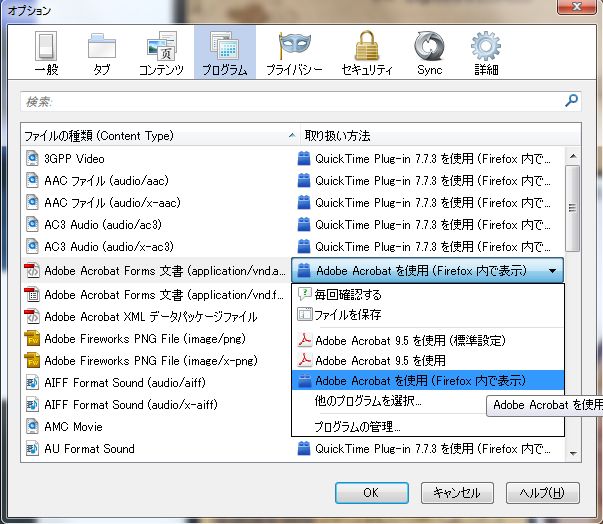Choose プログラムの管理... option

(x=428, y=426)
